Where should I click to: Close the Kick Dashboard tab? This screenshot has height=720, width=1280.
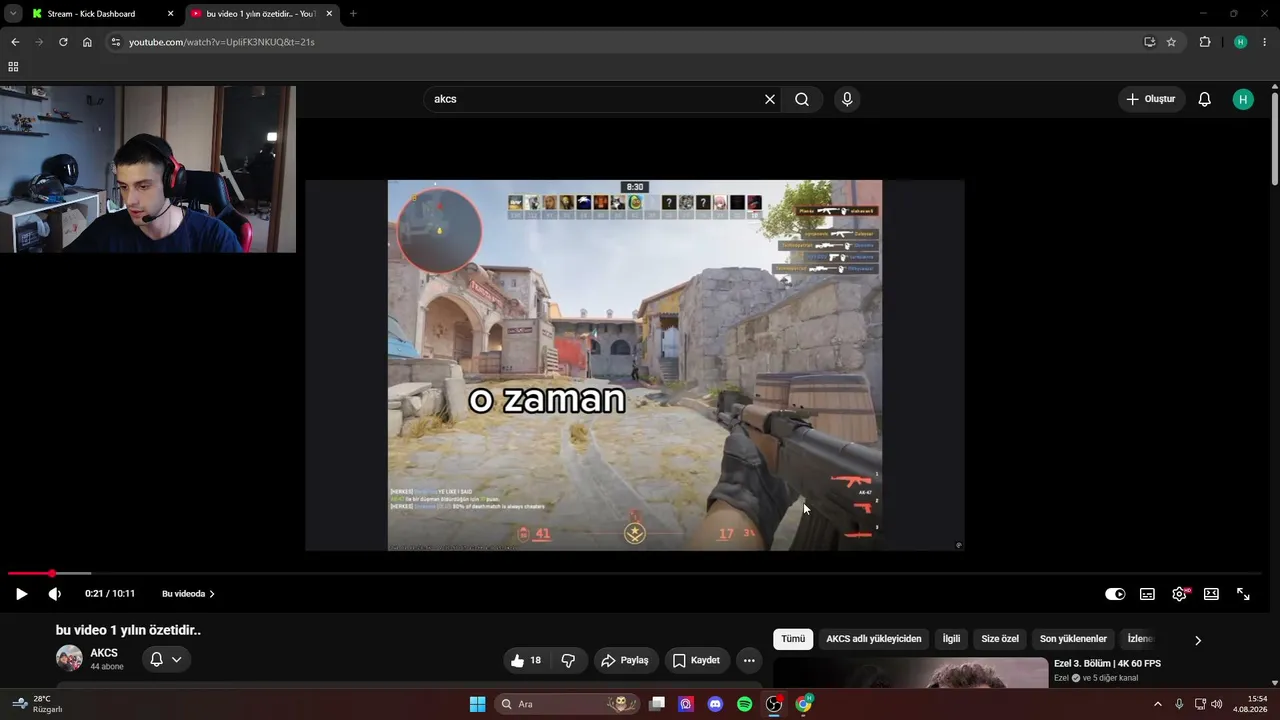[170, 14]
